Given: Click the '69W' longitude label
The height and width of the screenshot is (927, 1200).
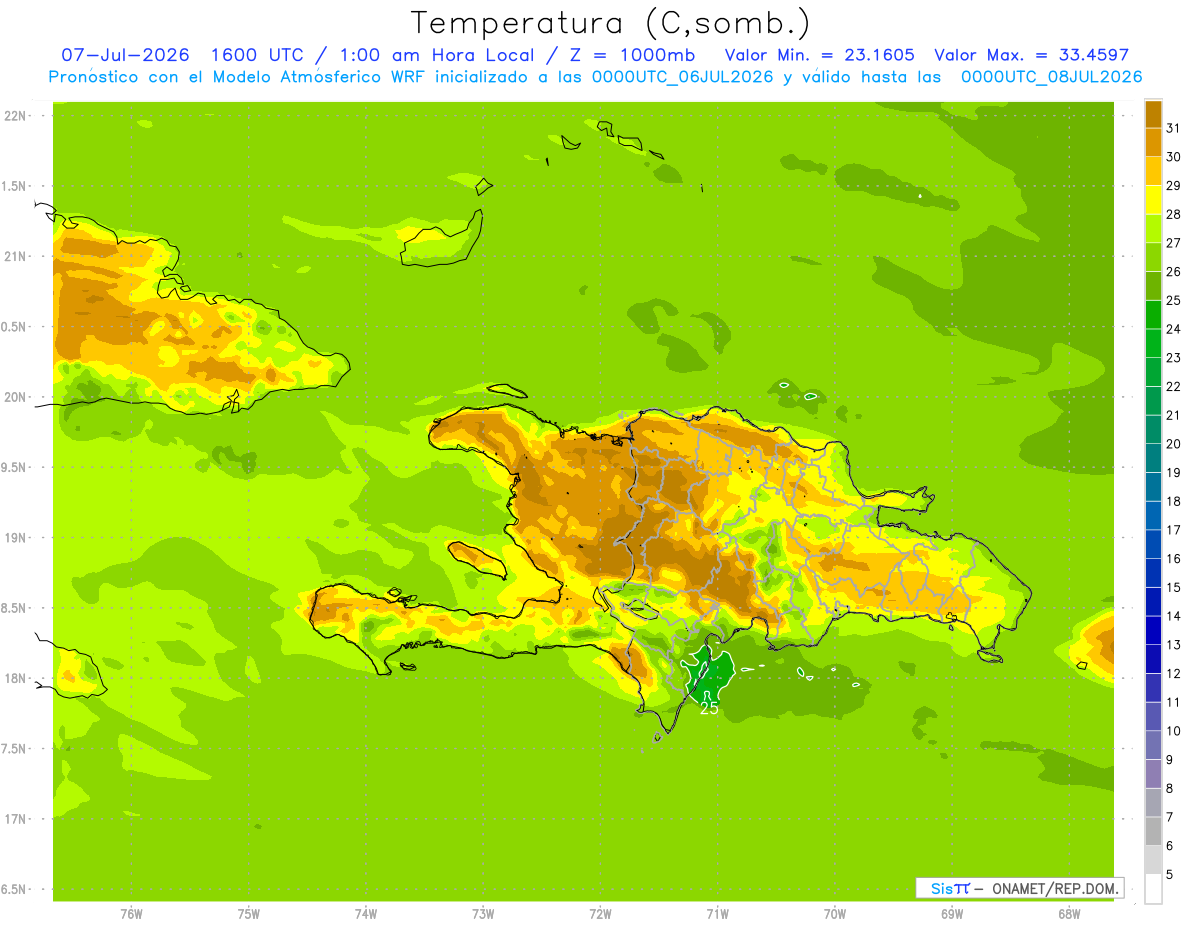Looking at the screenshot, I should coord(952,914).
